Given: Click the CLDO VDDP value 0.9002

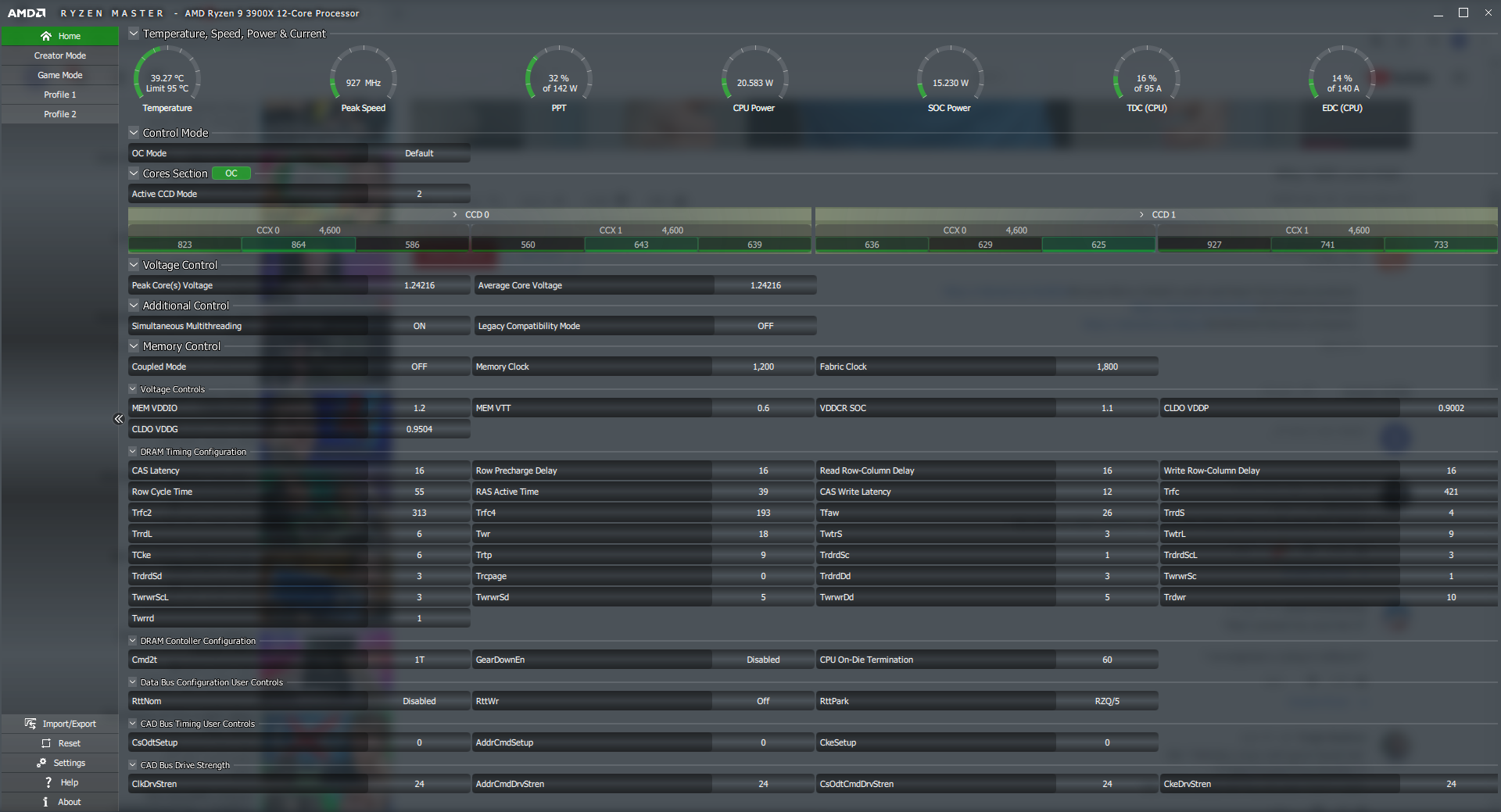Looking at the screenshot, I should [x=1451, y=408].
